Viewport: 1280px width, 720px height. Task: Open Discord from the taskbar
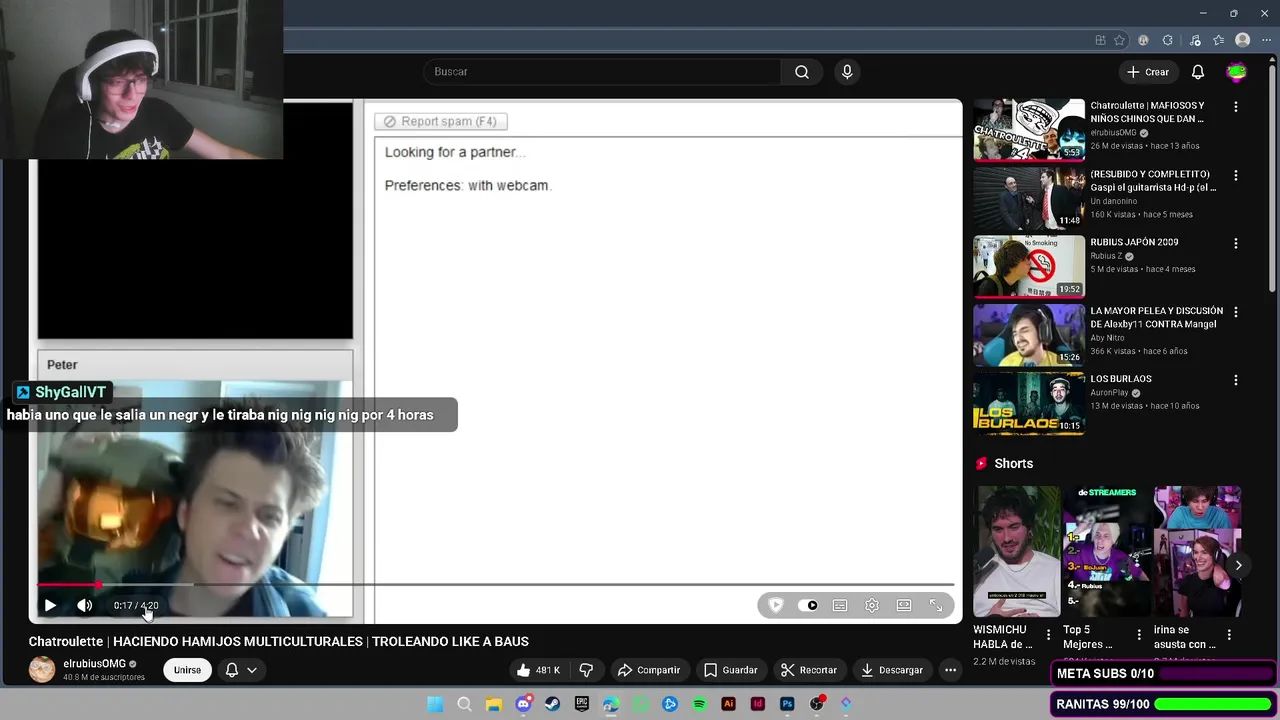523,704
